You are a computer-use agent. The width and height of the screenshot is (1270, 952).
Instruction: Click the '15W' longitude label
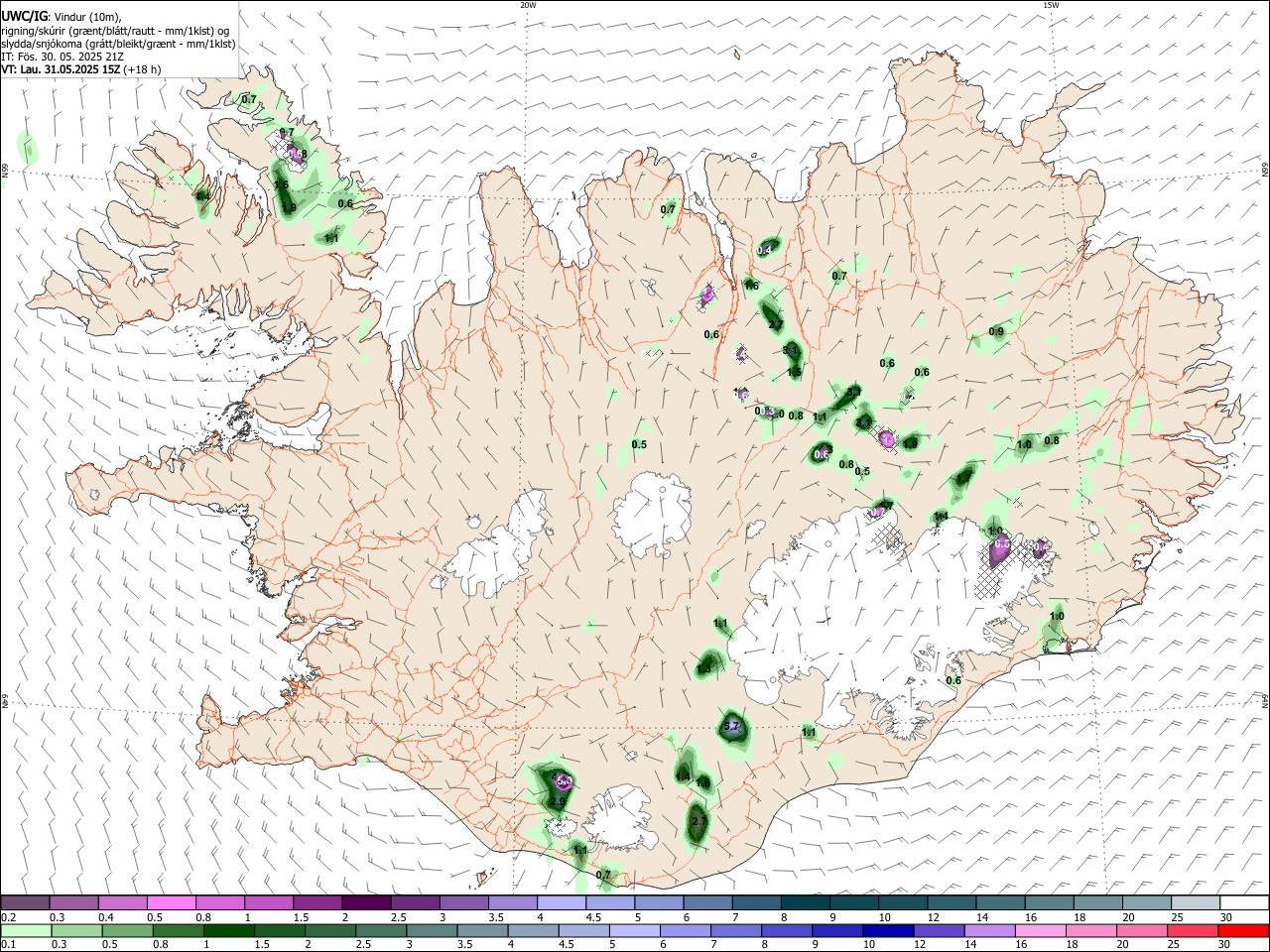point(1051,5)
